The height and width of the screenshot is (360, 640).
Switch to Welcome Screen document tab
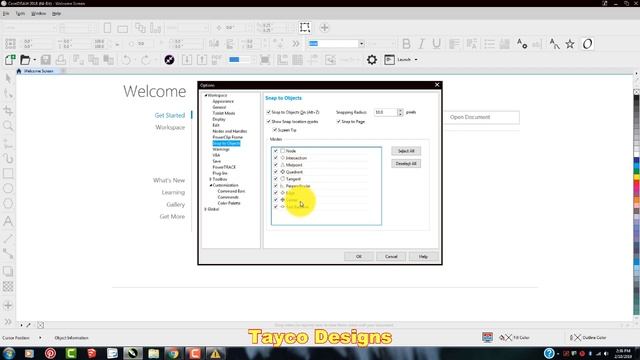pos(38,71)
